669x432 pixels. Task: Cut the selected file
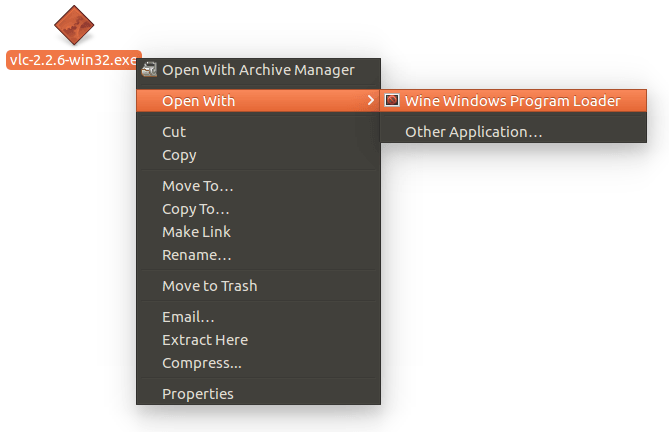tap(258, 132)
